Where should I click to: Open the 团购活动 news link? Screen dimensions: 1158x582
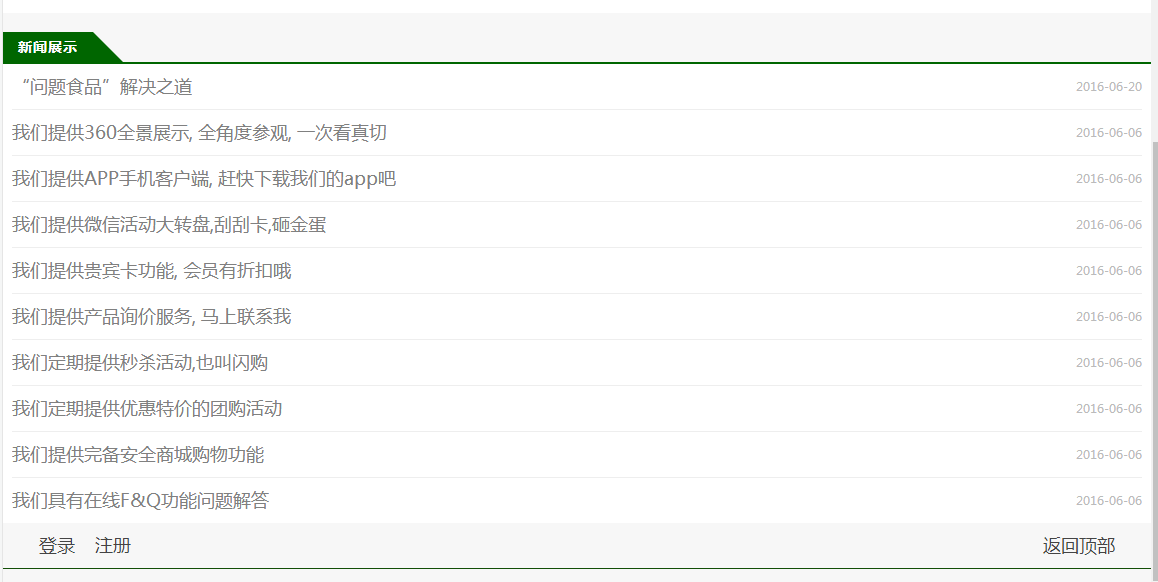coord(147,409)
